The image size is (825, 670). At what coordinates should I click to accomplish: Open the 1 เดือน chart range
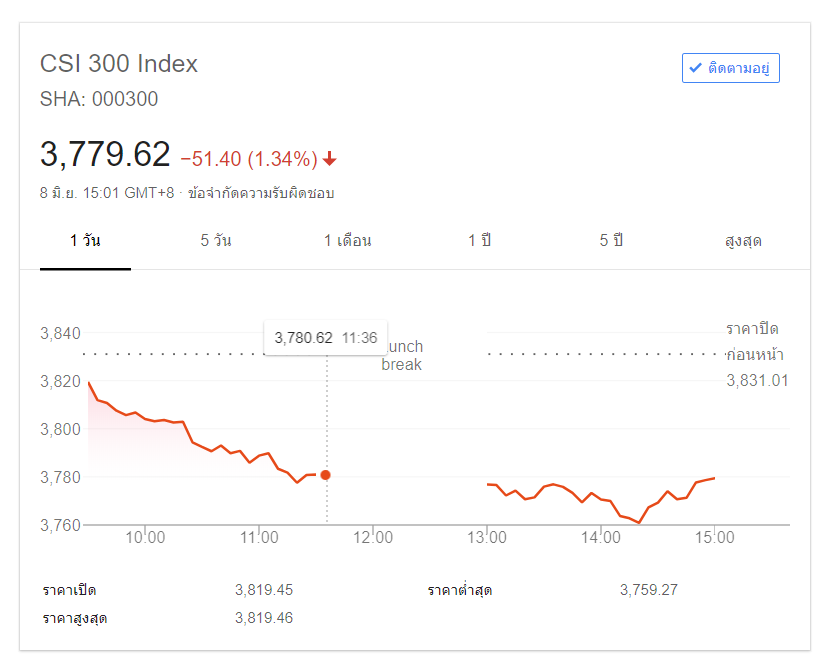(347, 241)
